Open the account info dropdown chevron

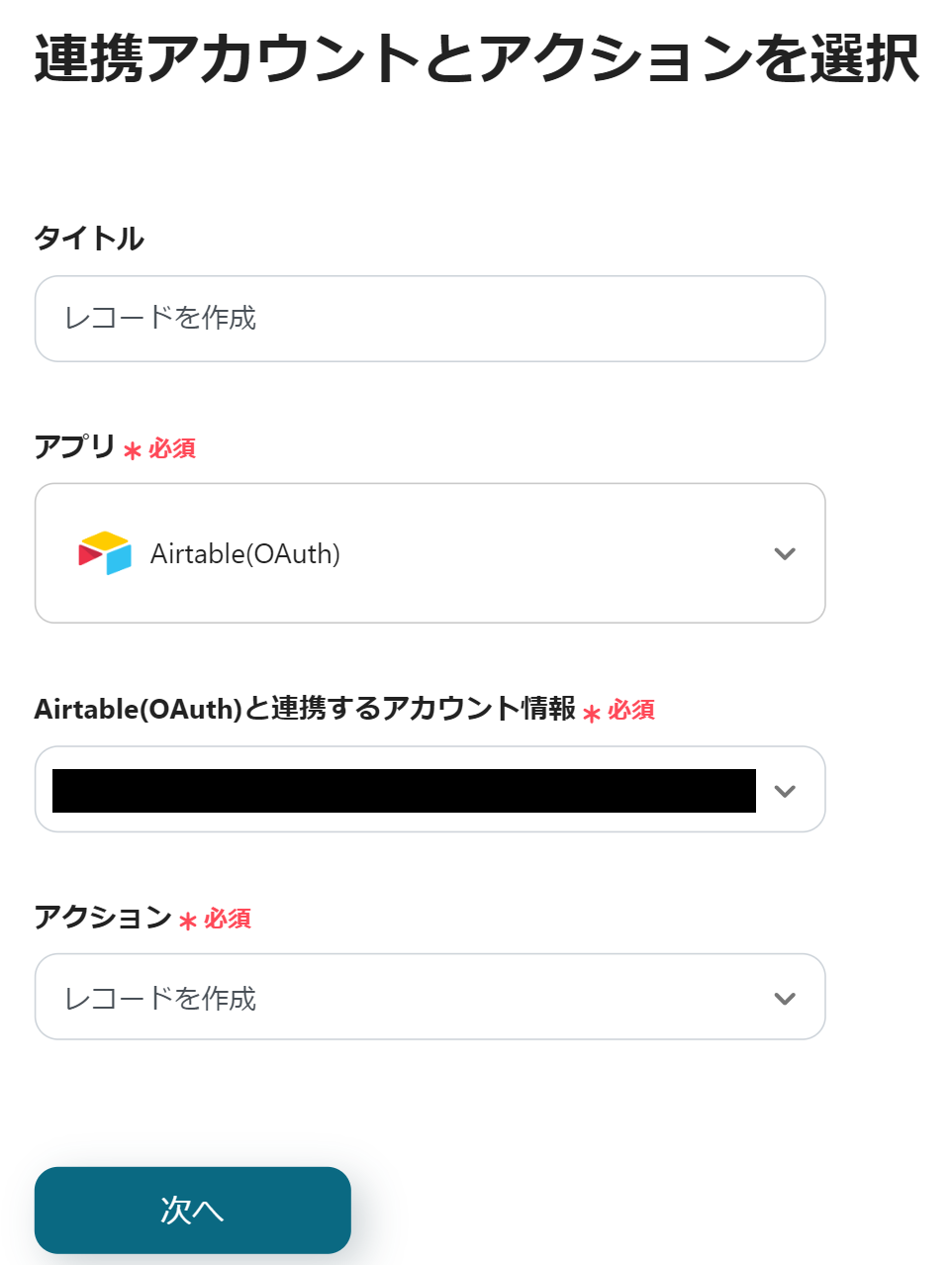(785, 791)
